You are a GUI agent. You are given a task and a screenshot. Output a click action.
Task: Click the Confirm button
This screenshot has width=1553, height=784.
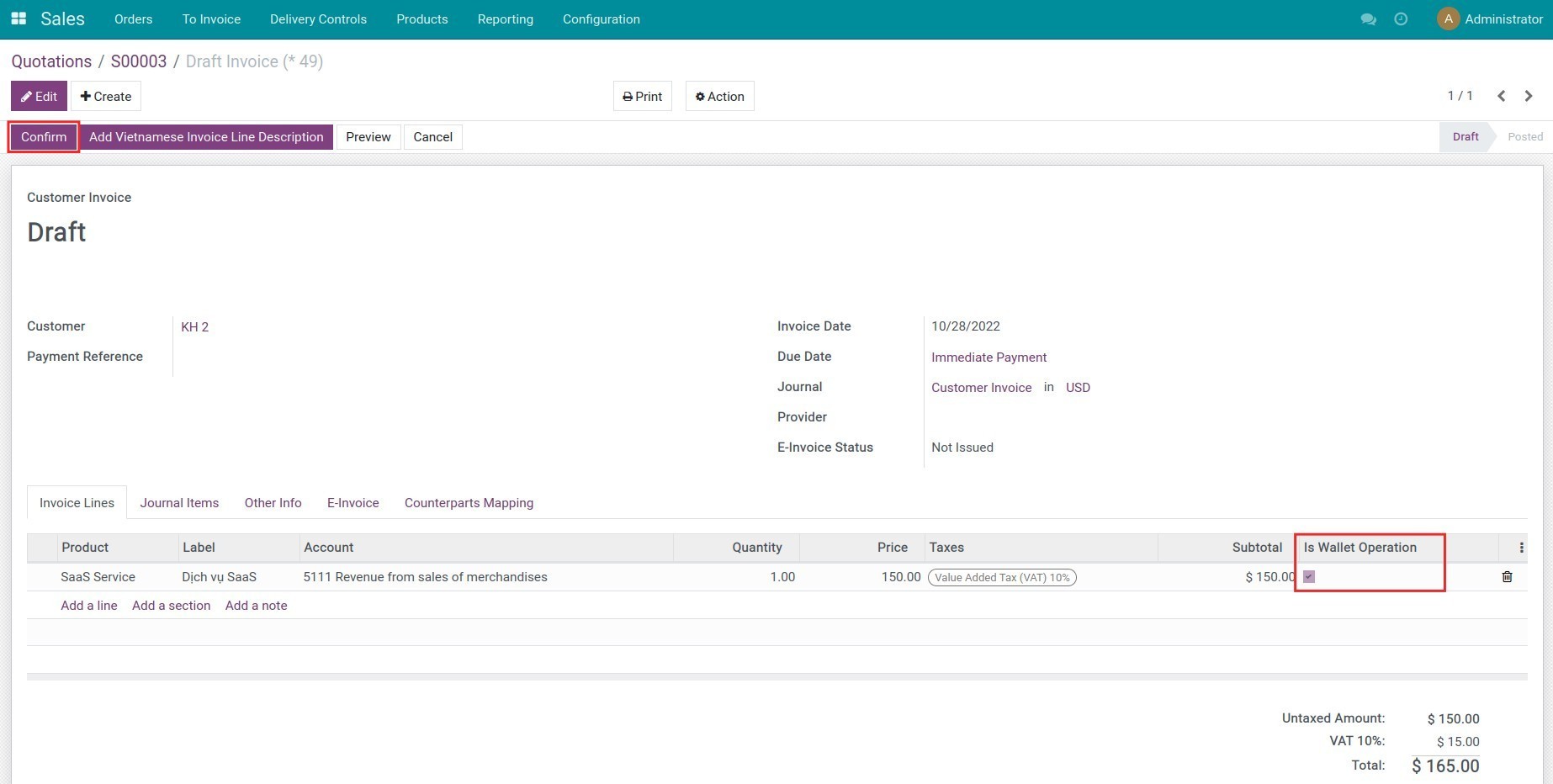(x=43, y=136)
